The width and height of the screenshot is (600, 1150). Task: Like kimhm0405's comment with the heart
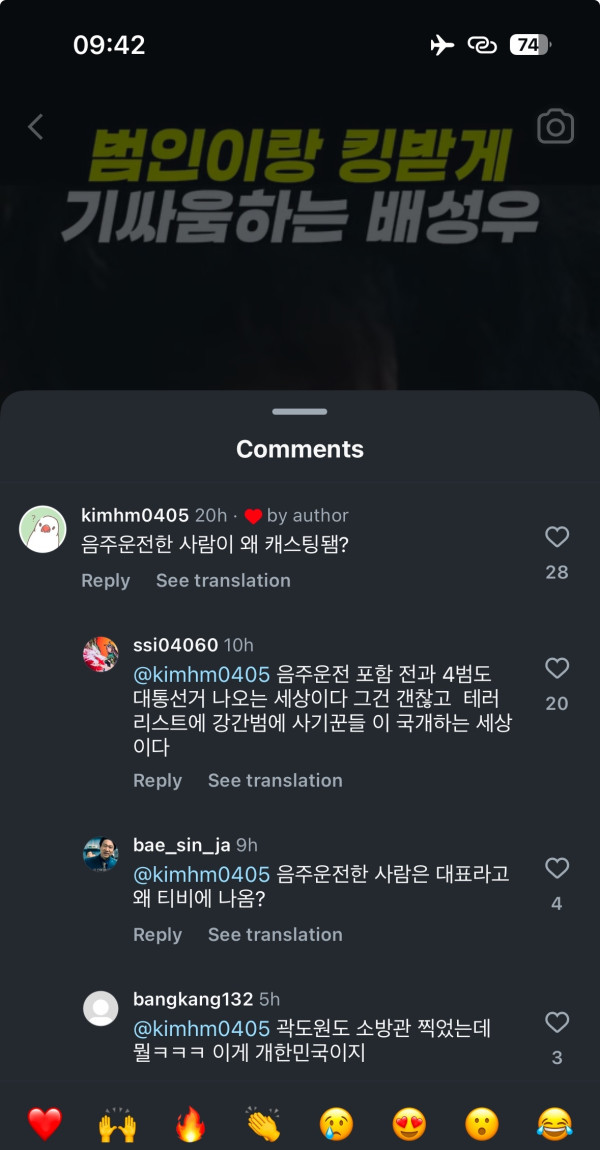pos(557,538)
